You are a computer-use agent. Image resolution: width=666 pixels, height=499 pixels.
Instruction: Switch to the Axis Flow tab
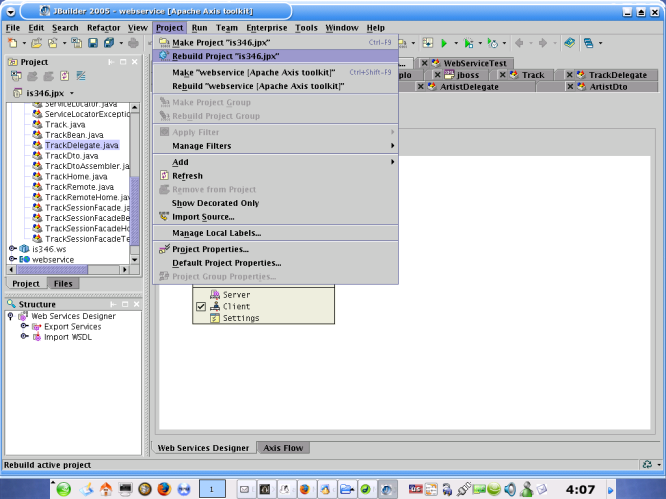coord(285,448)
